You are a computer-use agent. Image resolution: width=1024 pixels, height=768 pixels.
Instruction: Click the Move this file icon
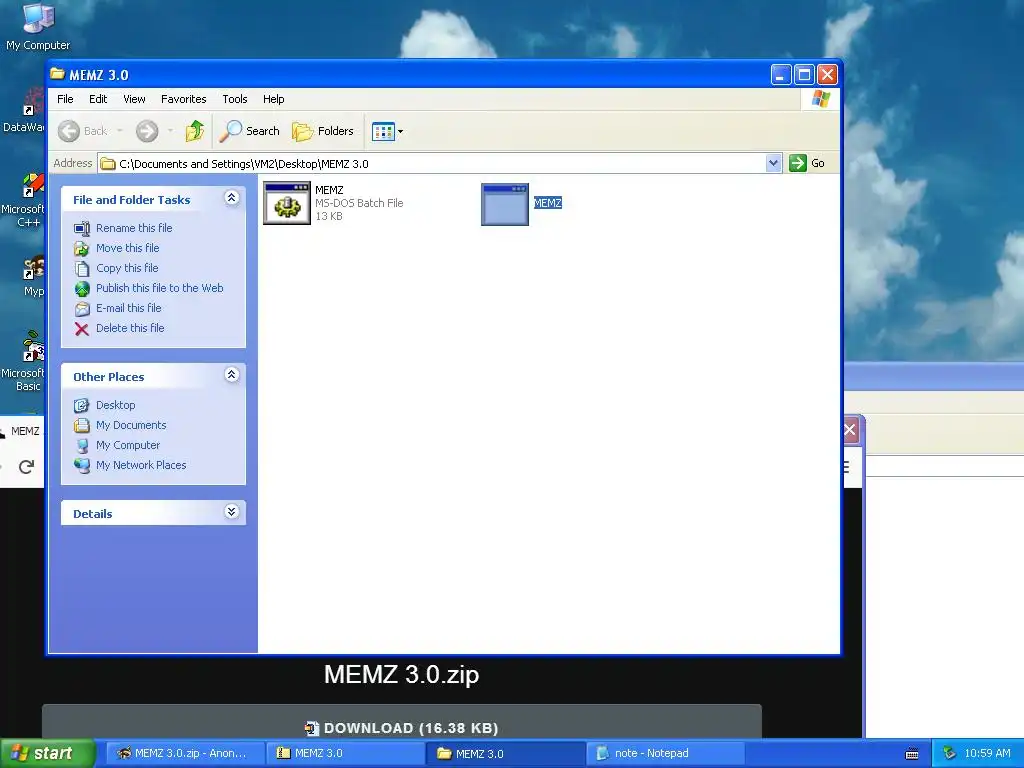pos(82,249)
